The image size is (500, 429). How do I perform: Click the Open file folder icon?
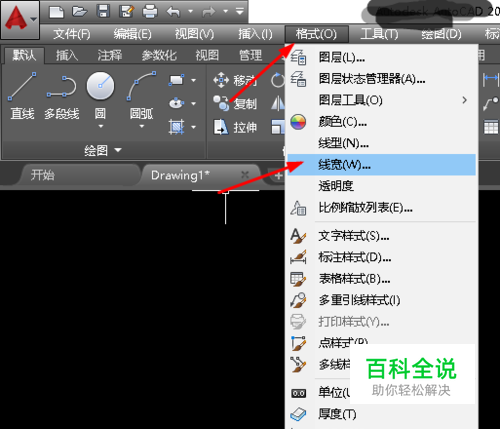pos(80,12)
